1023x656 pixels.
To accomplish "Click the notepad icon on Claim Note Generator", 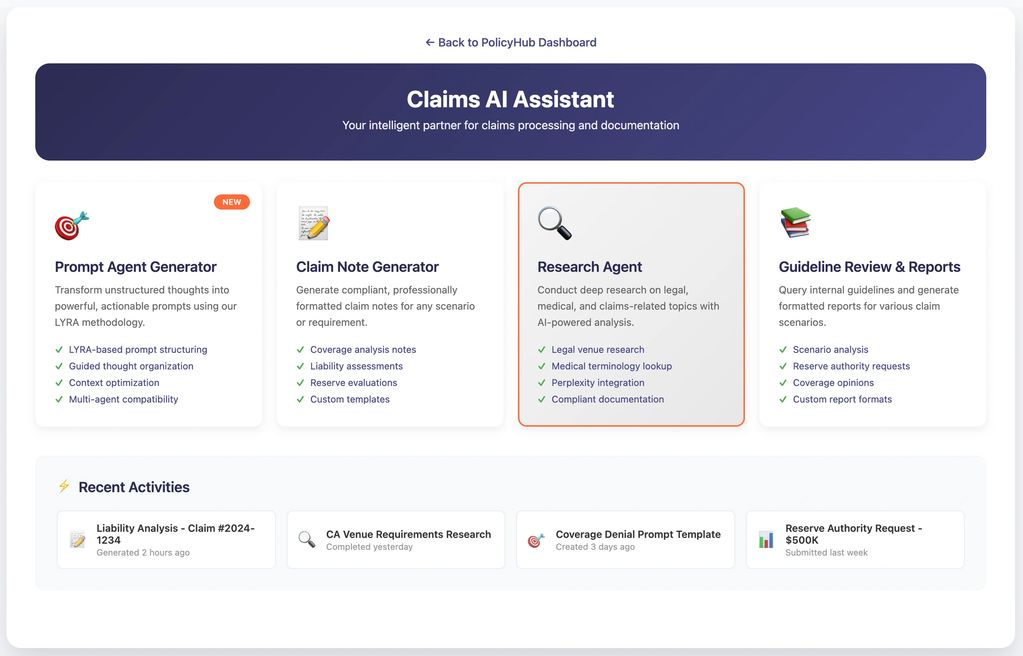I will click(313, 224).
